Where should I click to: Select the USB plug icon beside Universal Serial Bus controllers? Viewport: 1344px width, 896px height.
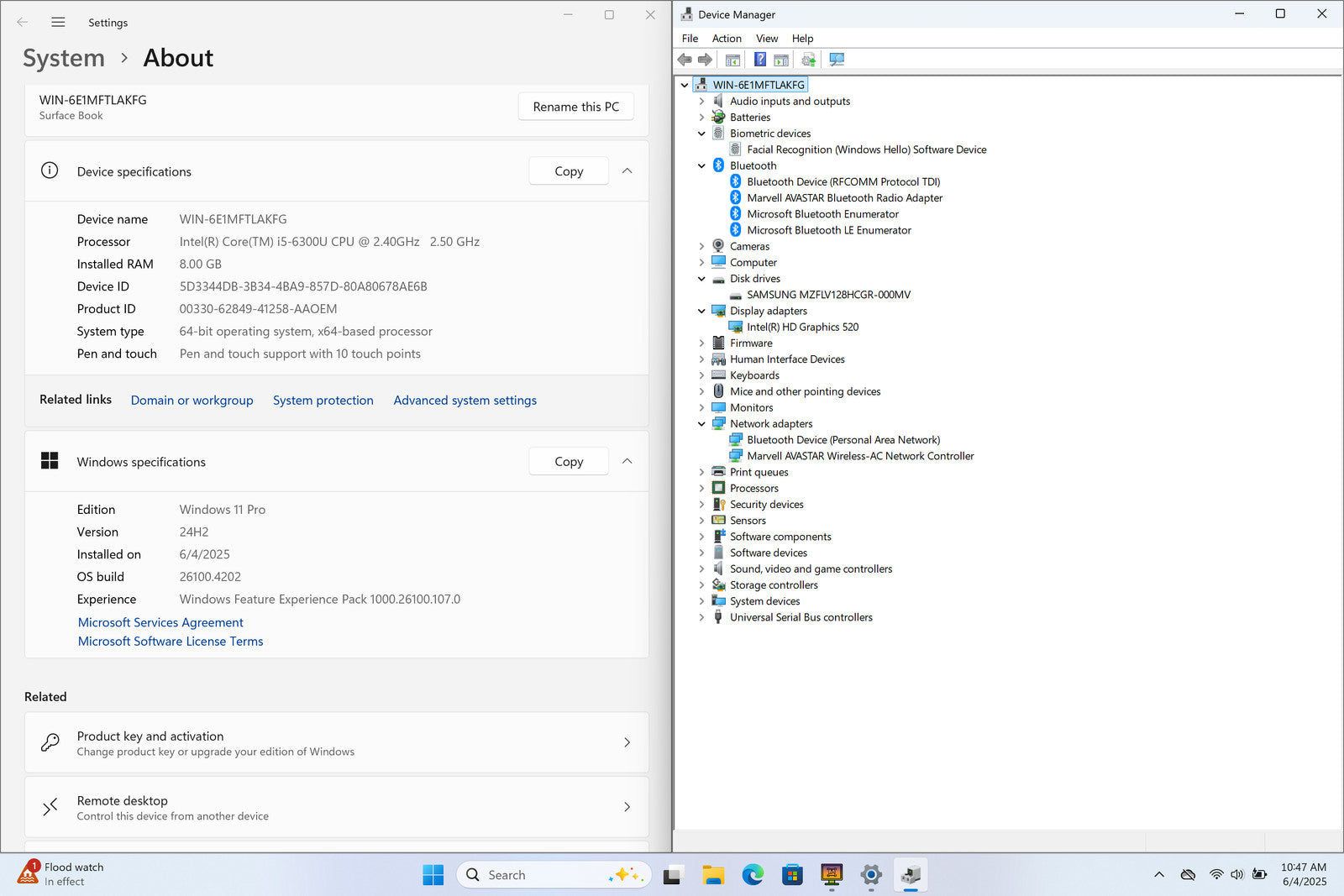(718, 617)
